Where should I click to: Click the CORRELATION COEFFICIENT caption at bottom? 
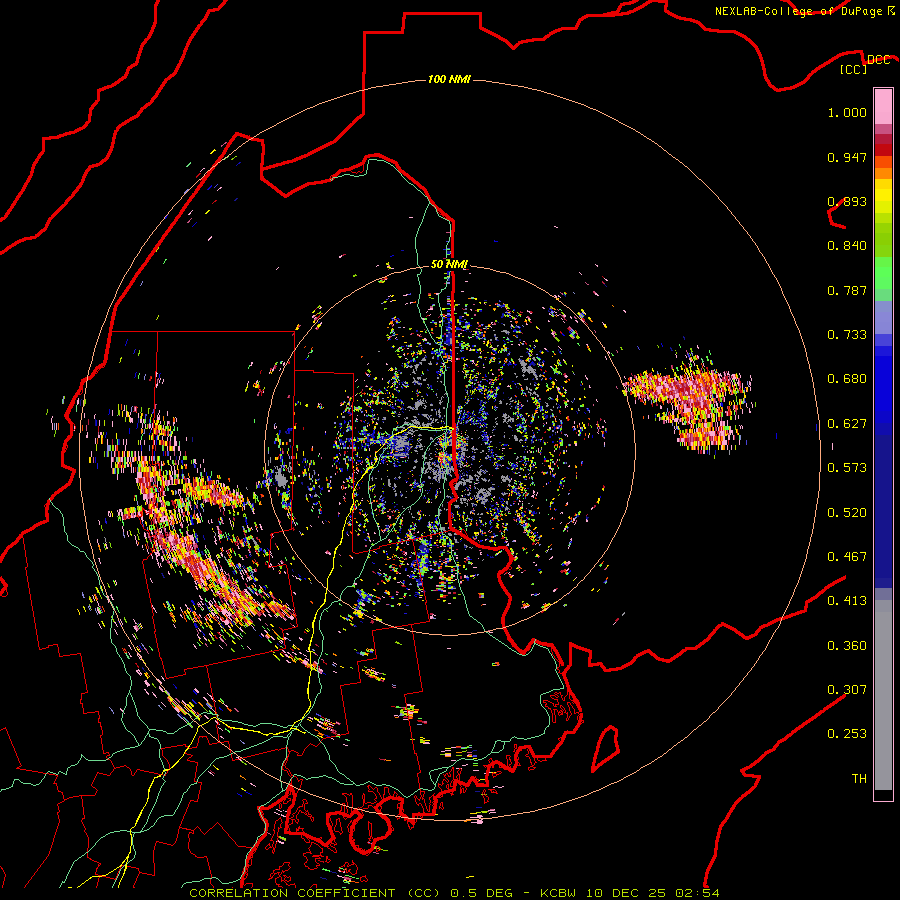tap(454, 893)
